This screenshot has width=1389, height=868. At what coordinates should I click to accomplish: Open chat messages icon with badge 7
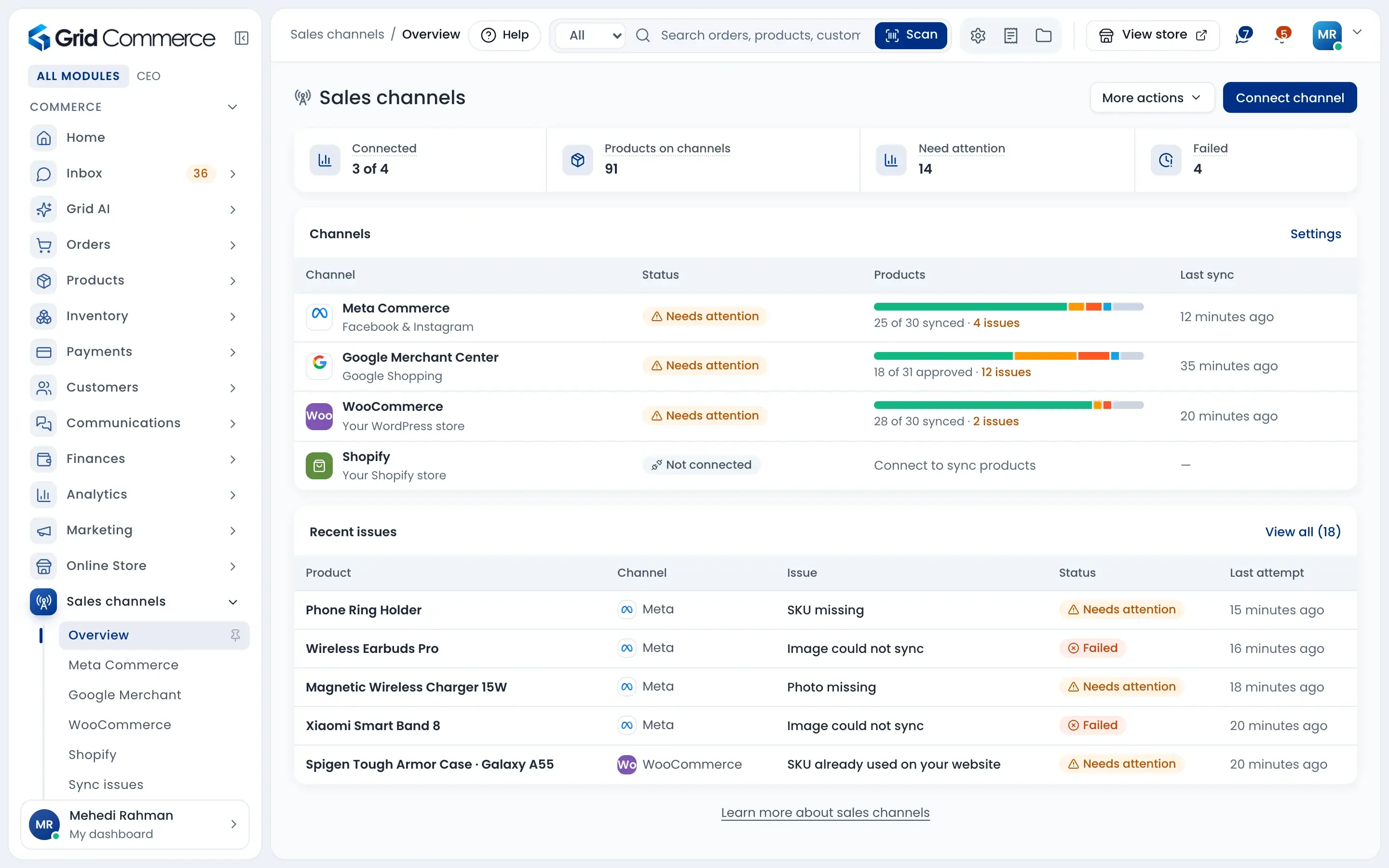1243,35
